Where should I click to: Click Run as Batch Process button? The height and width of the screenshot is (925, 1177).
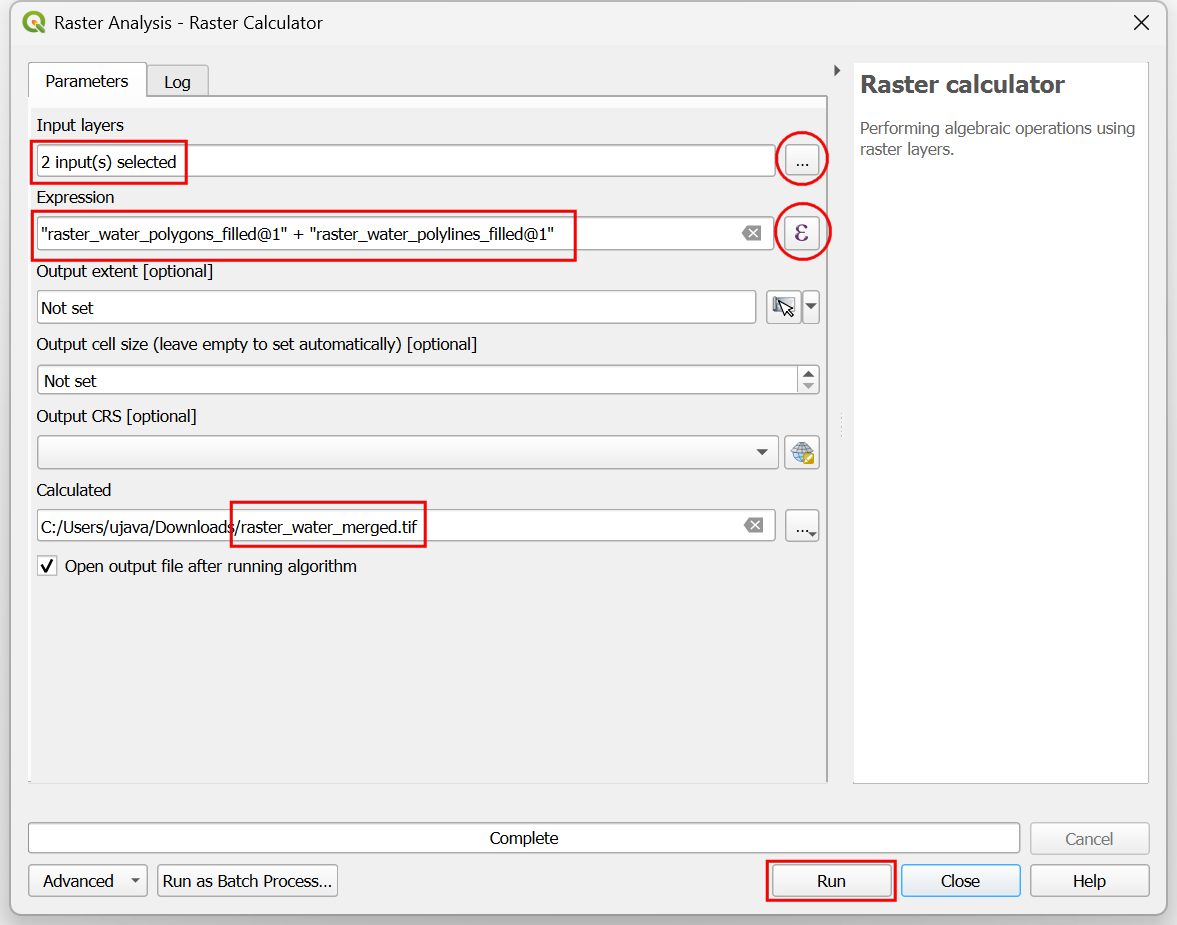click(247, 881)
